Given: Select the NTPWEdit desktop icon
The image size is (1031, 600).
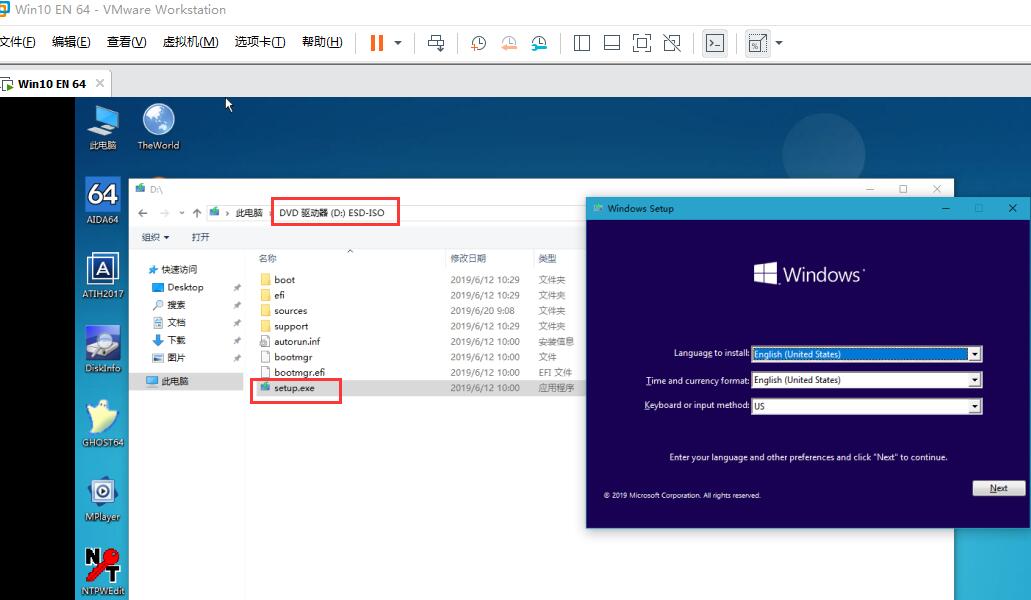Looking at the screenshot, I should (x=103, y=572).
